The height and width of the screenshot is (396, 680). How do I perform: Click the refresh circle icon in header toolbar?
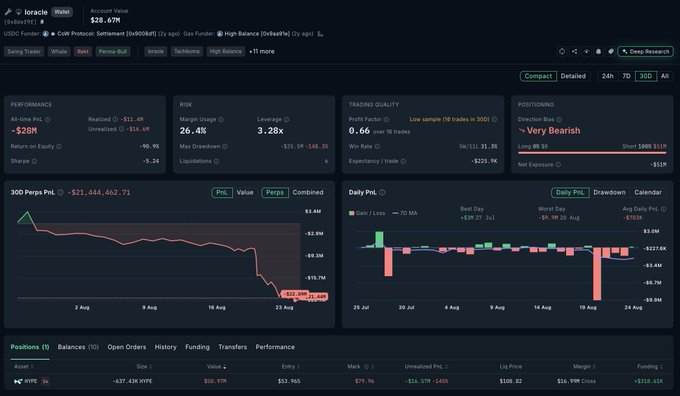(562, 51)
